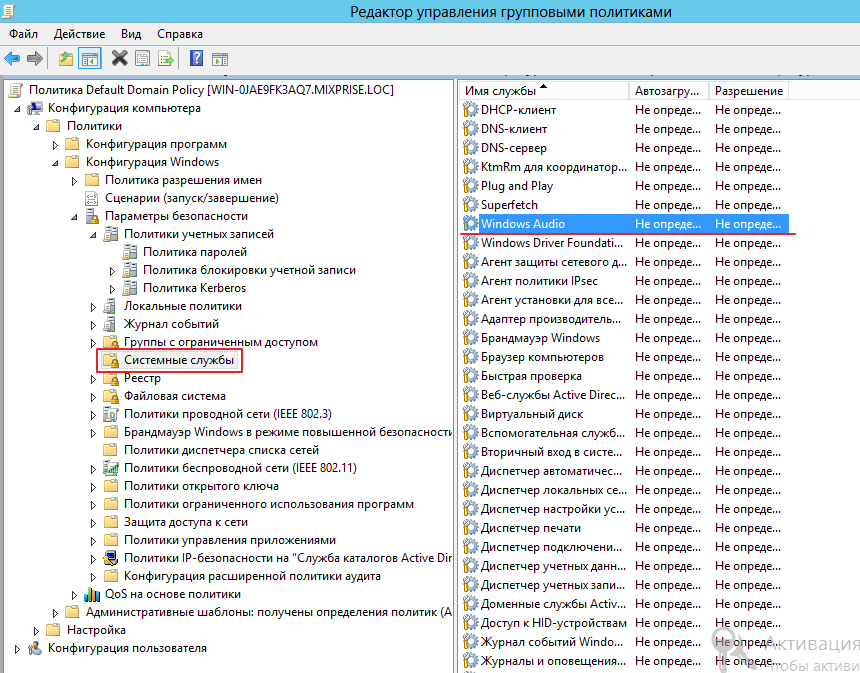Screen dimensions: 860x673
Task: Open the Действие menu
Action: click(81, 34)
